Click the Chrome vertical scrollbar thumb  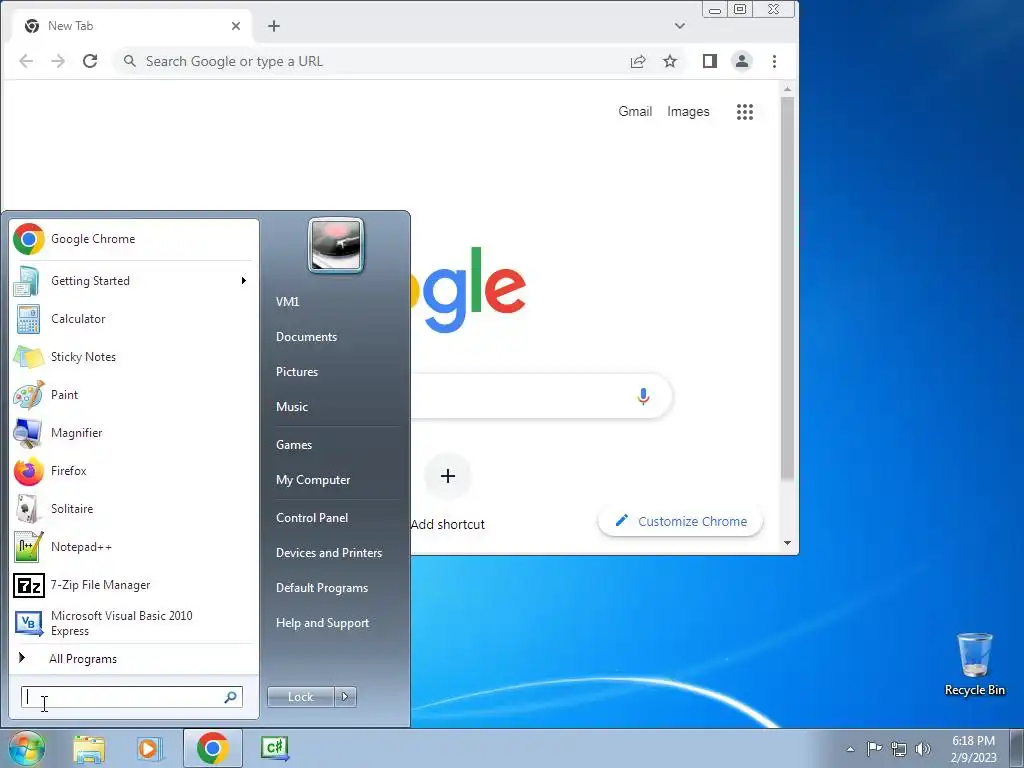[788, 288]
